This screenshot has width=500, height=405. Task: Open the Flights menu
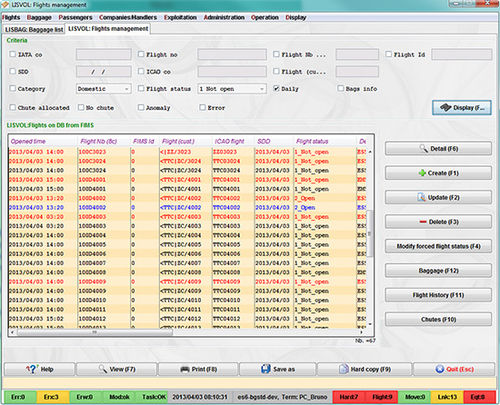tap(11, 17)
